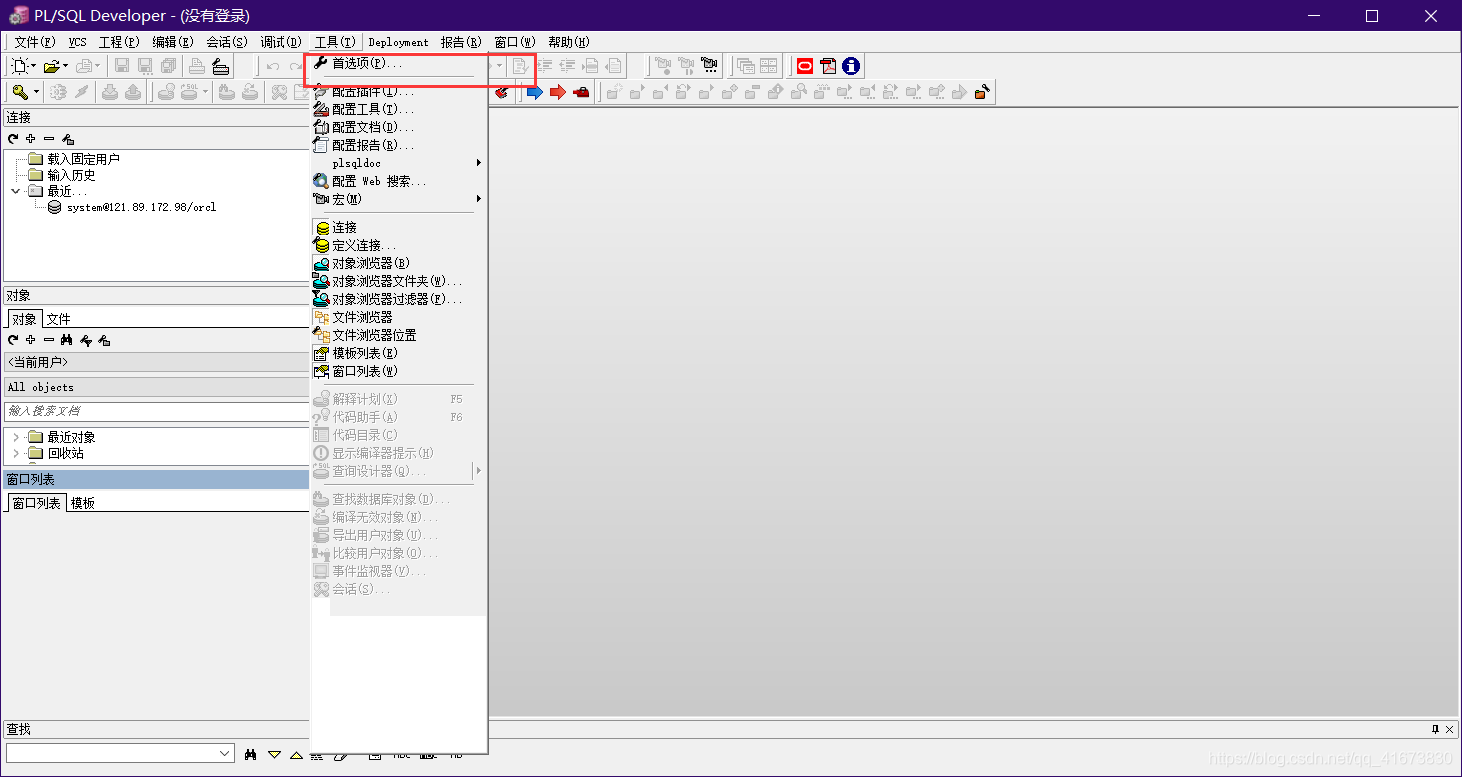Select system@121.89.172.98/orcl connection
The width and height of the screenshot is (1462, 777).
point(141,207)
